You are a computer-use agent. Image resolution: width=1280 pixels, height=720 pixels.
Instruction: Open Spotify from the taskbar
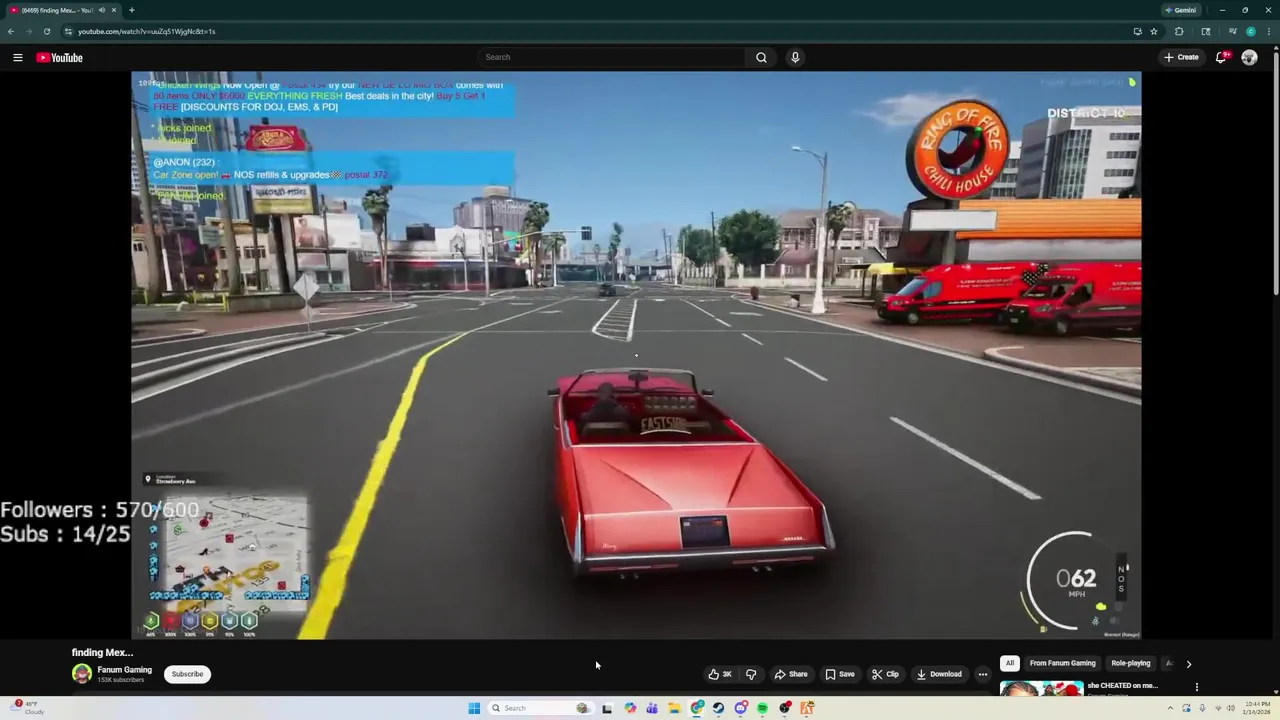pyautogui.click(x=762, y=708)
